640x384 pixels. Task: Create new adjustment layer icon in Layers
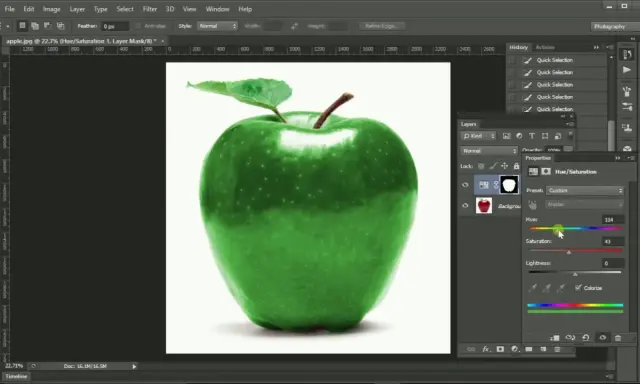514,349
